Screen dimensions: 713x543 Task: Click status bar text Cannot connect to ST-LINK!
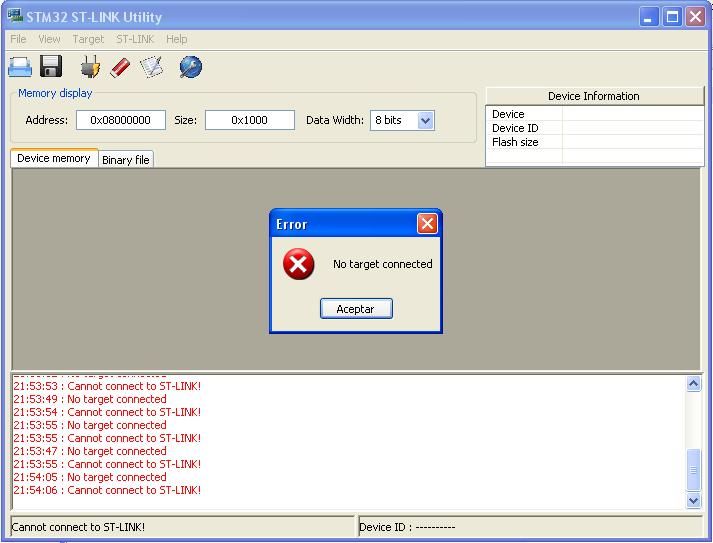tap(78, 527)
